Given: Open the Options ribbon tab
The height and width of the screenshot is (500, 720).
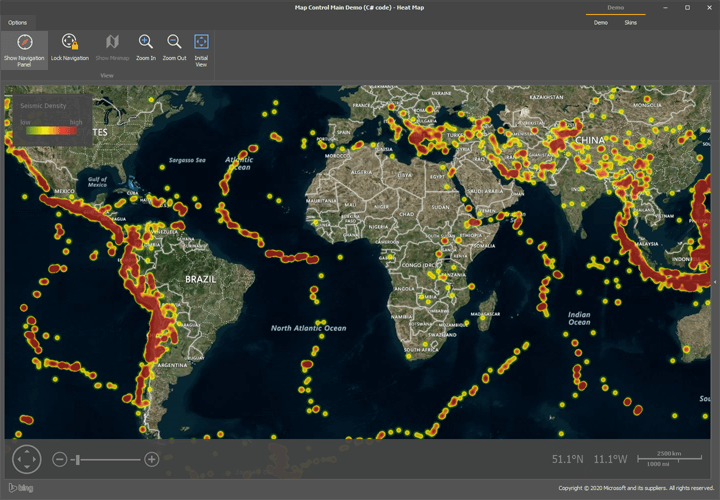Looking at the screenshot, I should click(x=18, y=22).
